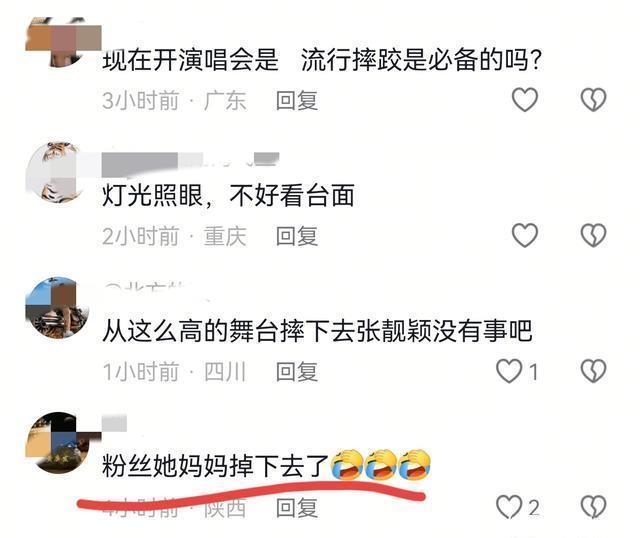Reply to the Guangdong comment via 回复
The image size is (640, 538).
(x=297, y=100)
